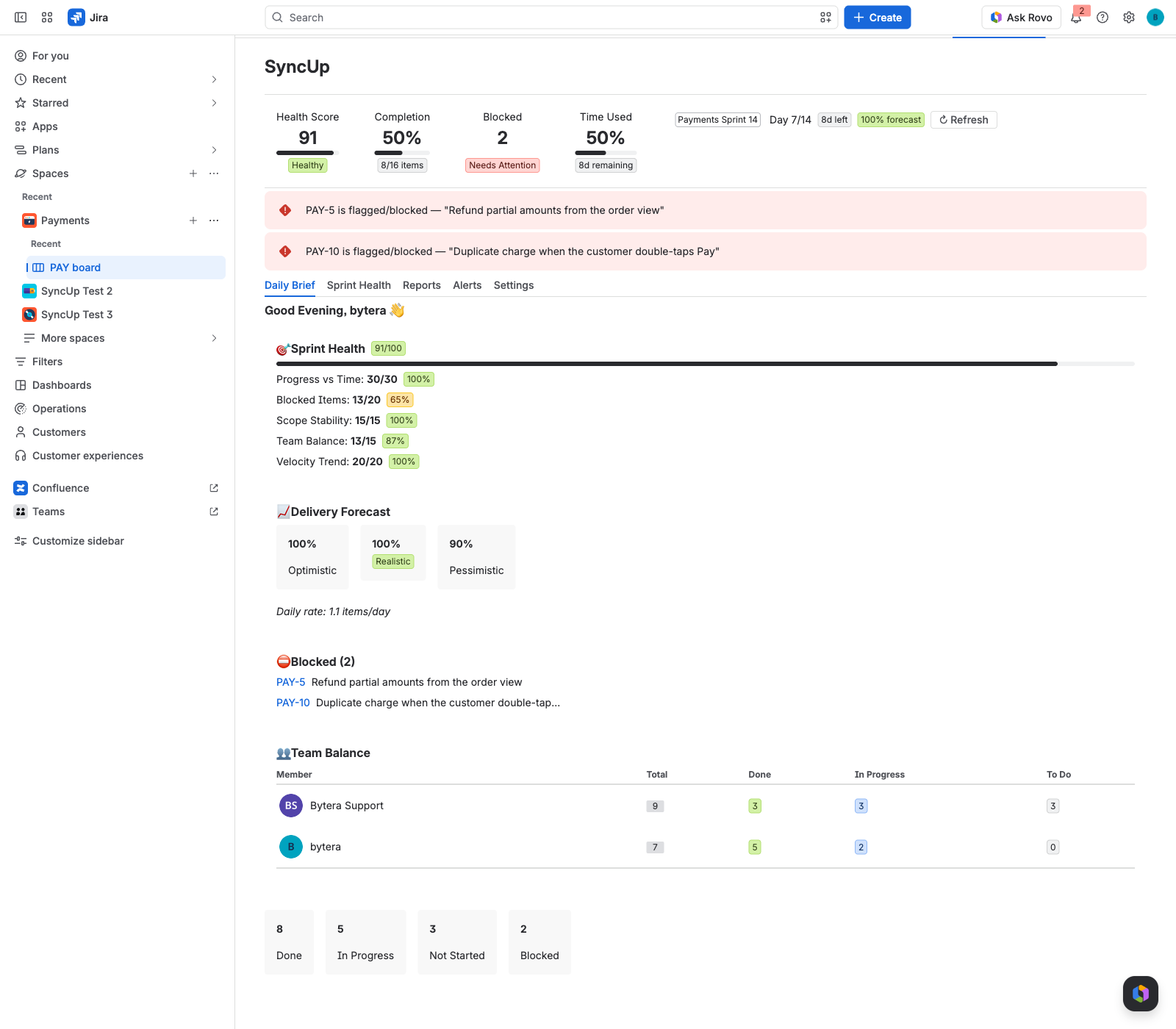
Task: Open Customers in the sidebar
Action: tap(118, 432)
